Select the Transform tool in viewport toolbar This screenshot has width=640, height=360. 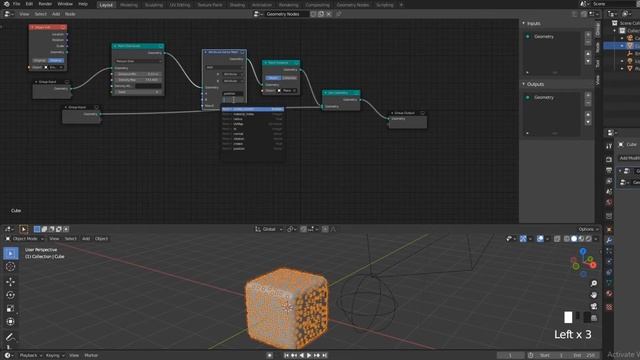(x=11, y=322)
